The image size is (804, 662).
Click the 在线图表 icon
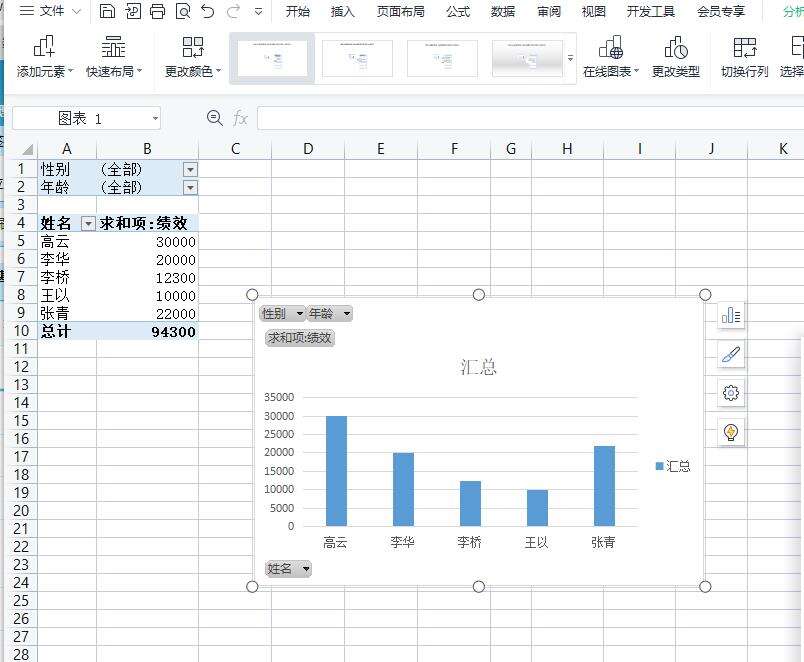tap(611, 47)
